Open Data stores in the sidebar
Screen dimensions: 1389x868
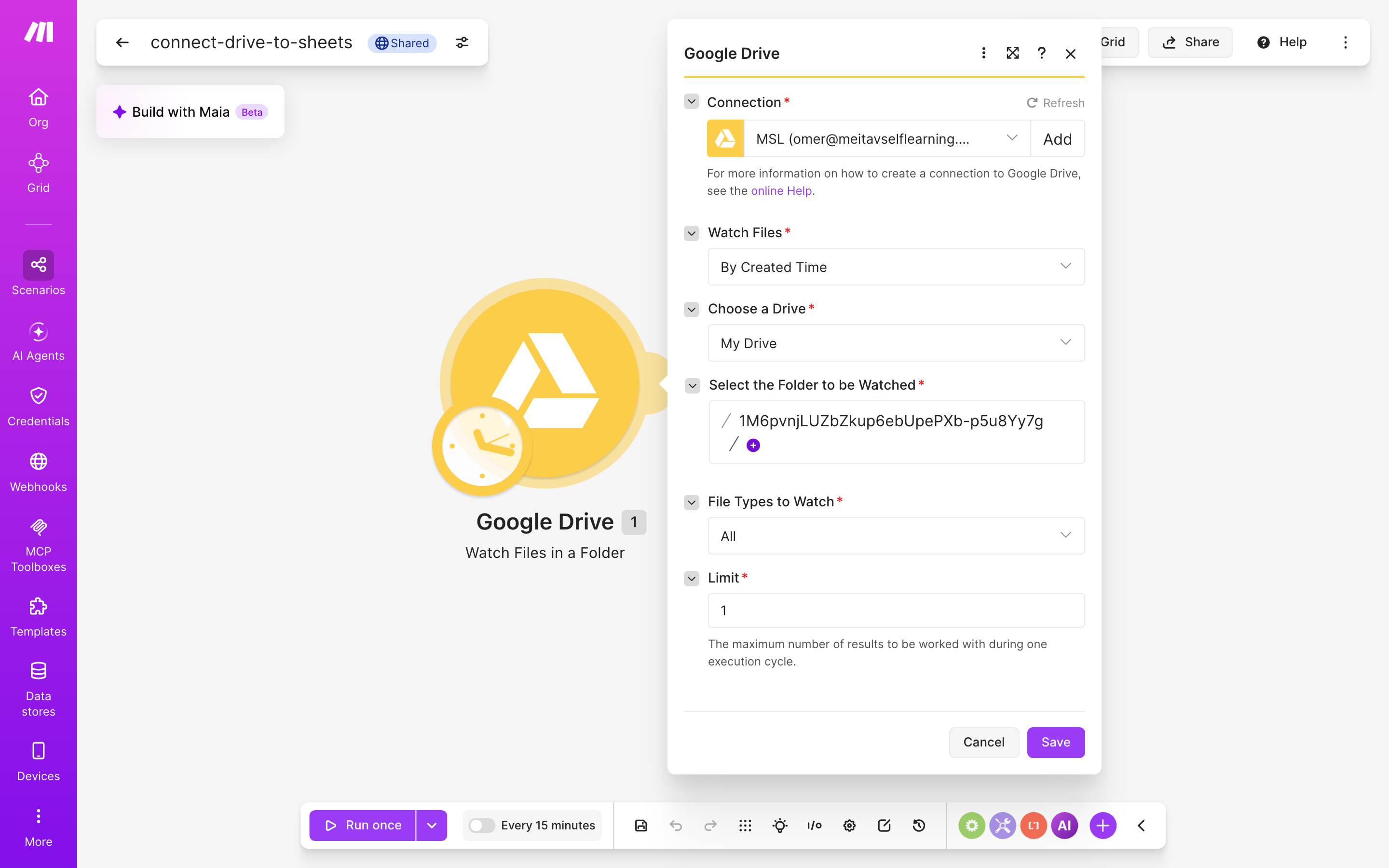click(39, 690)
